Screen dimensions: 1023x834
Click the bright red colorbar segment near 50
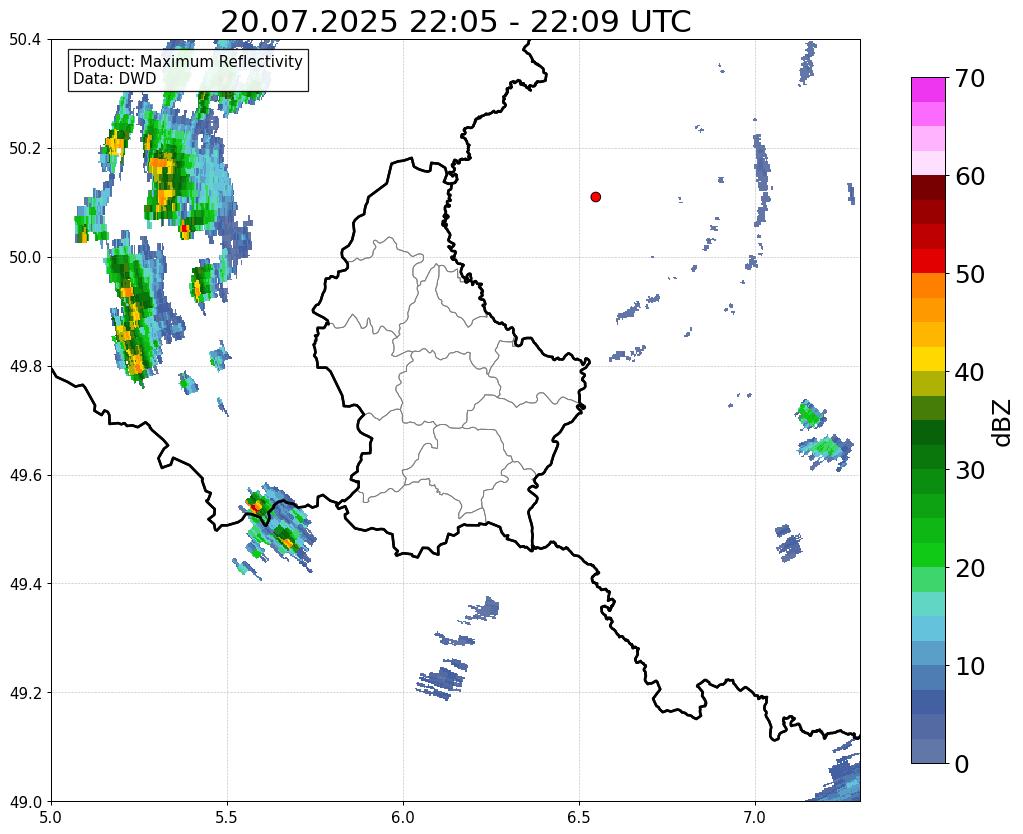(x=928, y=261)
